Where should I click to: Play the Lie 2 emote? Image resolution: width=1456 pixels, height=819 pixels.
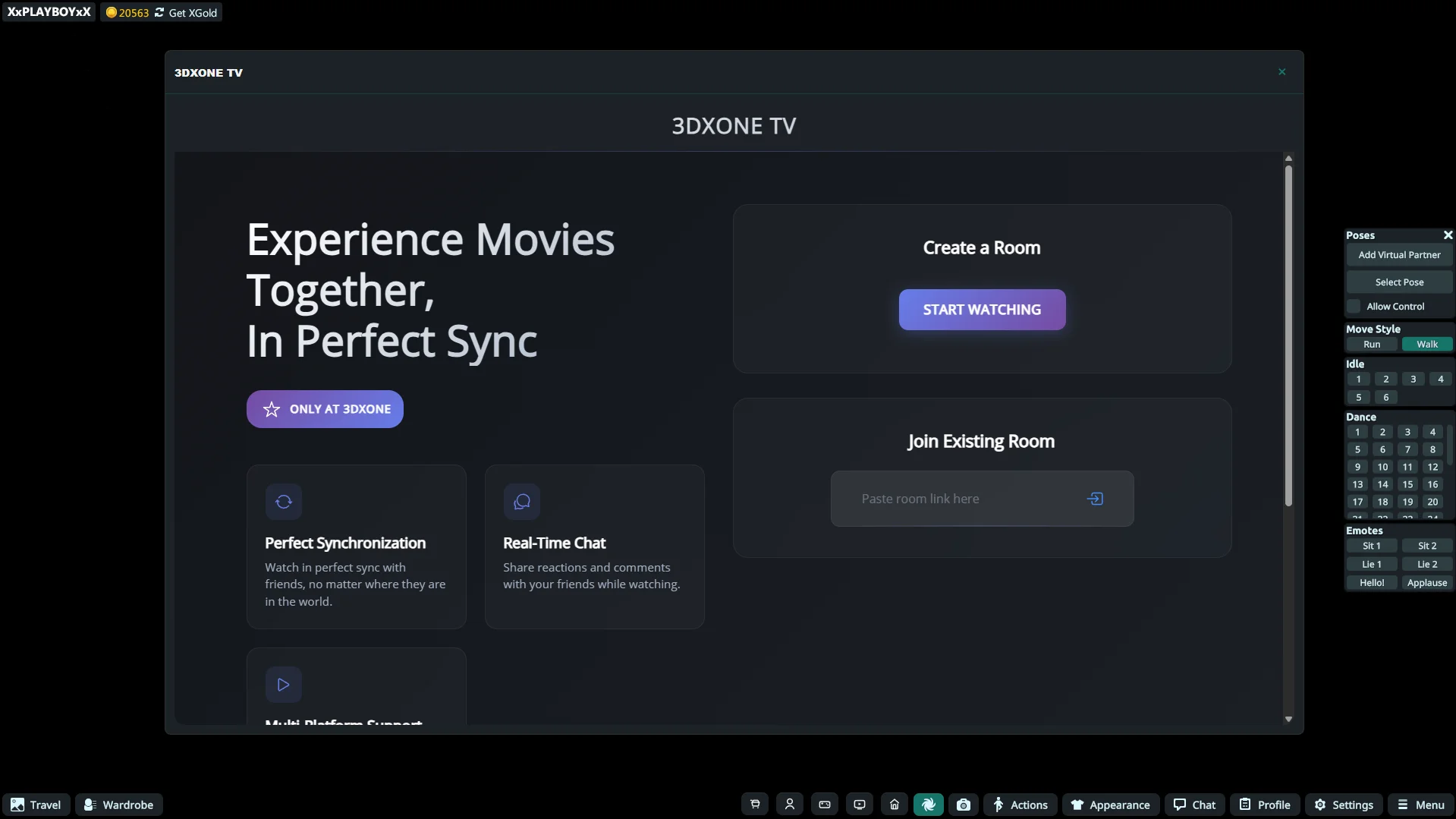1427,565
